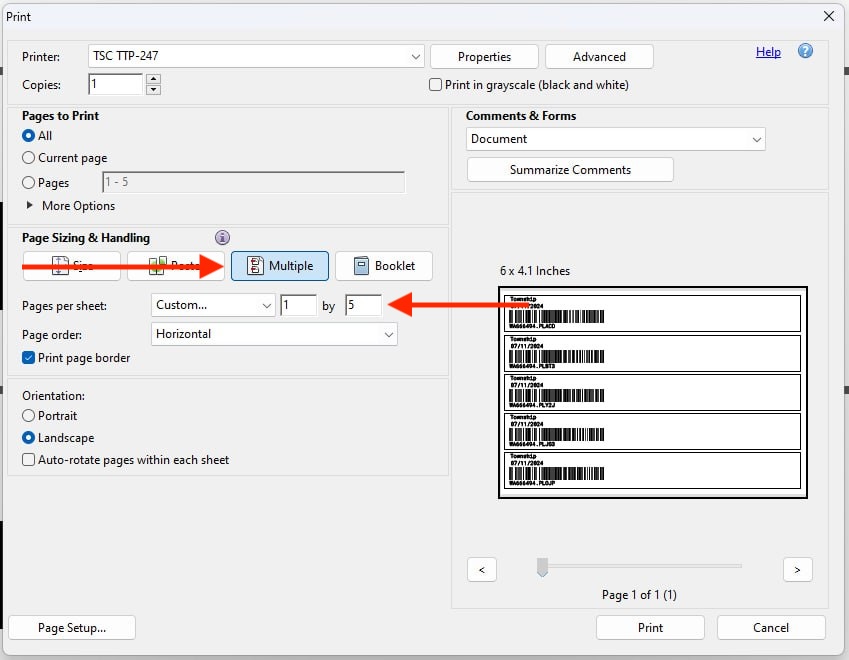Screen dimensions: 849x660
Task: Select the Current page radio button
Action: (28, 158)
